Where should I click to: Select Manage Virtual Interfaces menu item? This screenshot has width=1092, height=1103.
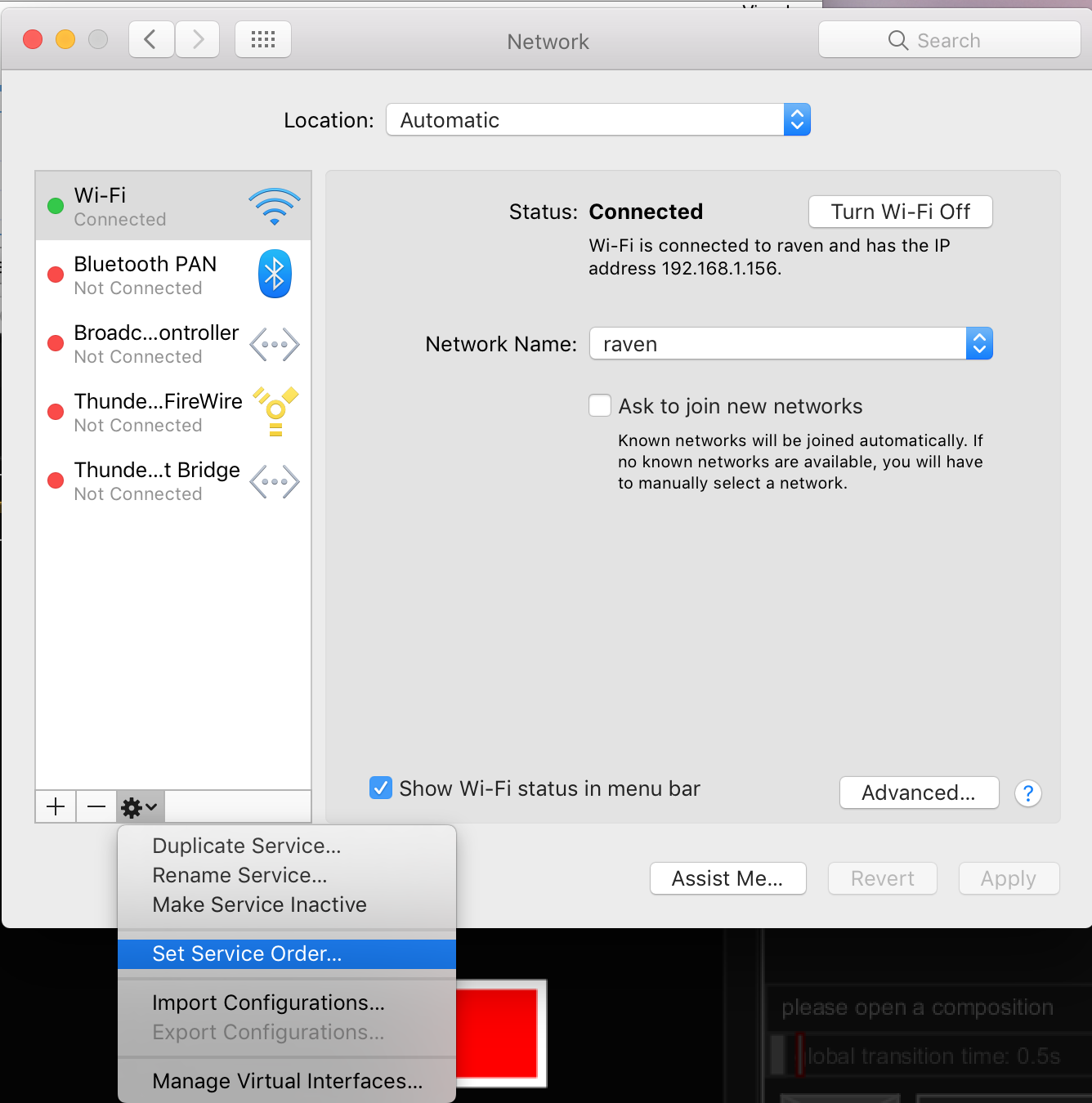pos(287,1081)
